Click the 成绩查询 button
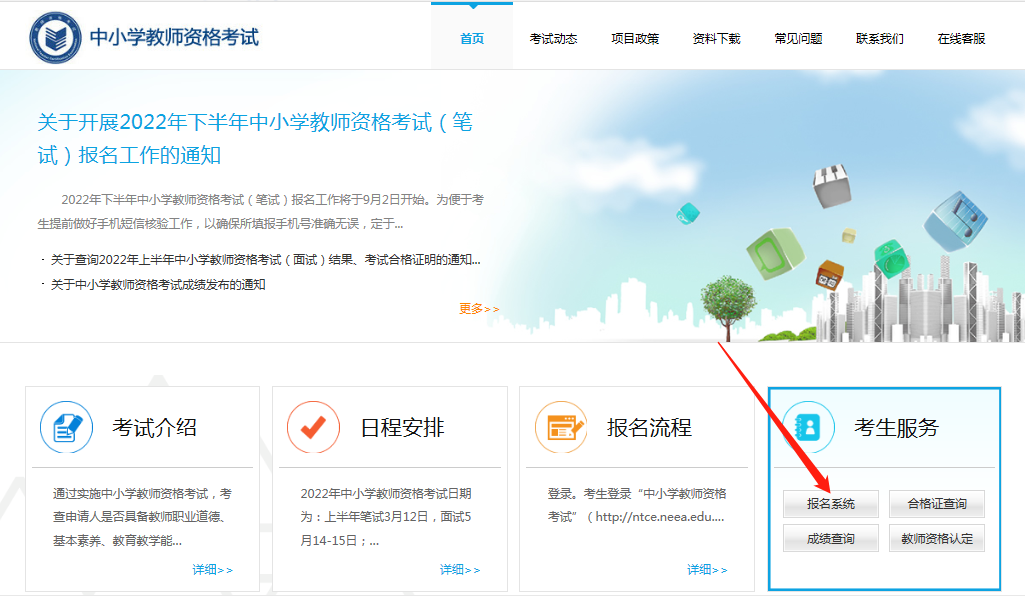The height and width of the screenshot is (596, 1025). pos(830,537)
